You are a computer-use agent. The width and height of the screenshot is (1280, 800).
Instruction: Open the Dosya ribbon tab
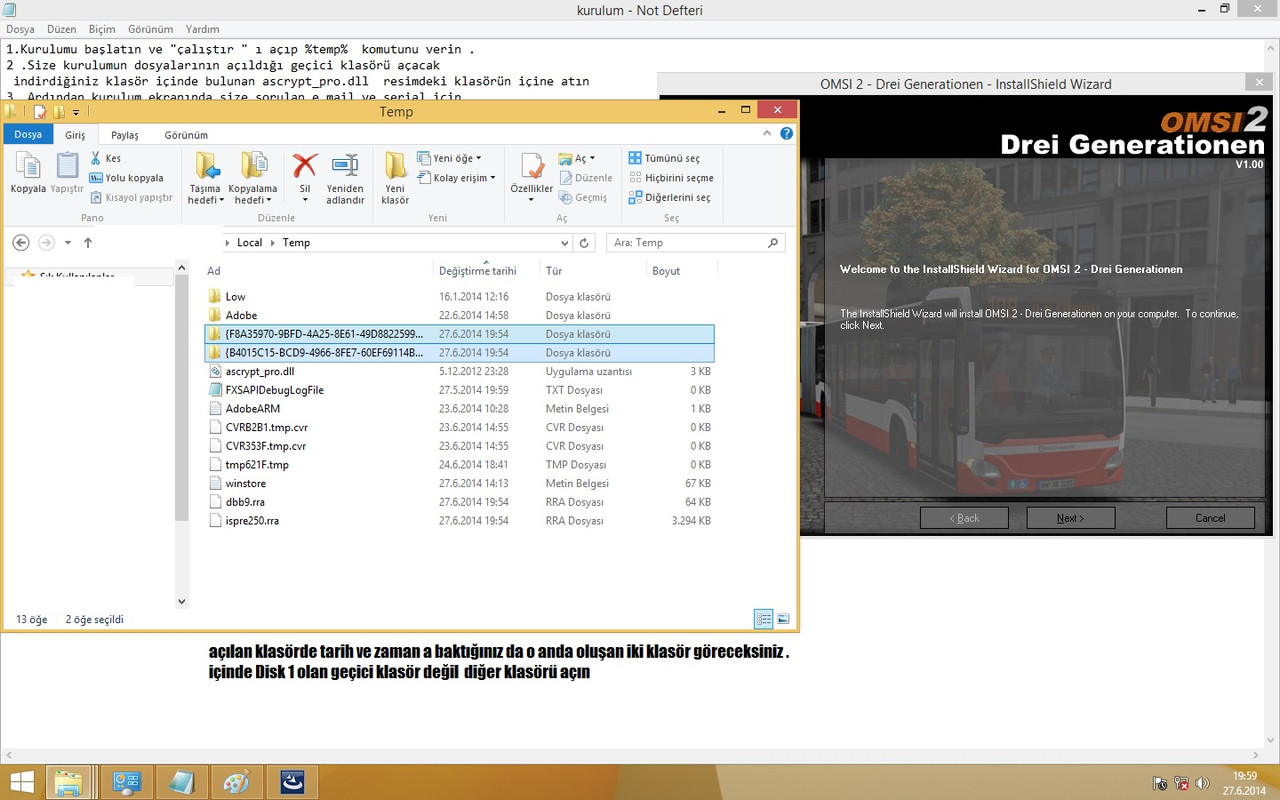click(28, 134)
